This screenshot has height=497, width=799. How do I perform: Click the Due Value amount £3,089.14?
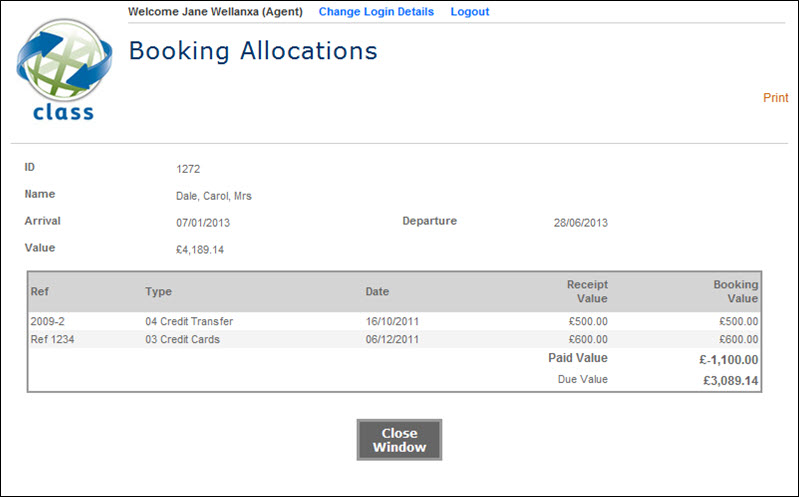pyautogui.click(x=730, y=381)
